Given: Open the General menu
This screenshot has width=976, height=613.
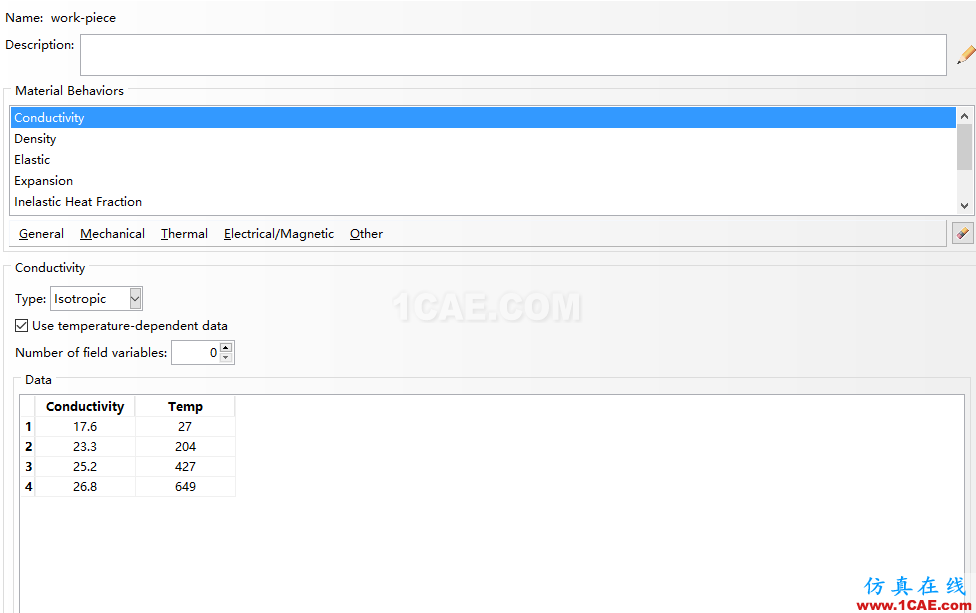Looking at the screenshot, I should click(41, 233).
